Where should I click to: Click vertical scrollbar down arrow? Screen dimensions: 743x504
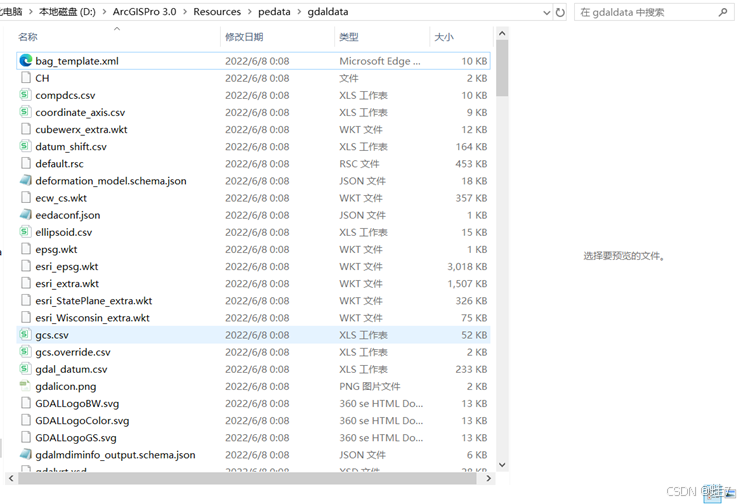coord(502,465)
